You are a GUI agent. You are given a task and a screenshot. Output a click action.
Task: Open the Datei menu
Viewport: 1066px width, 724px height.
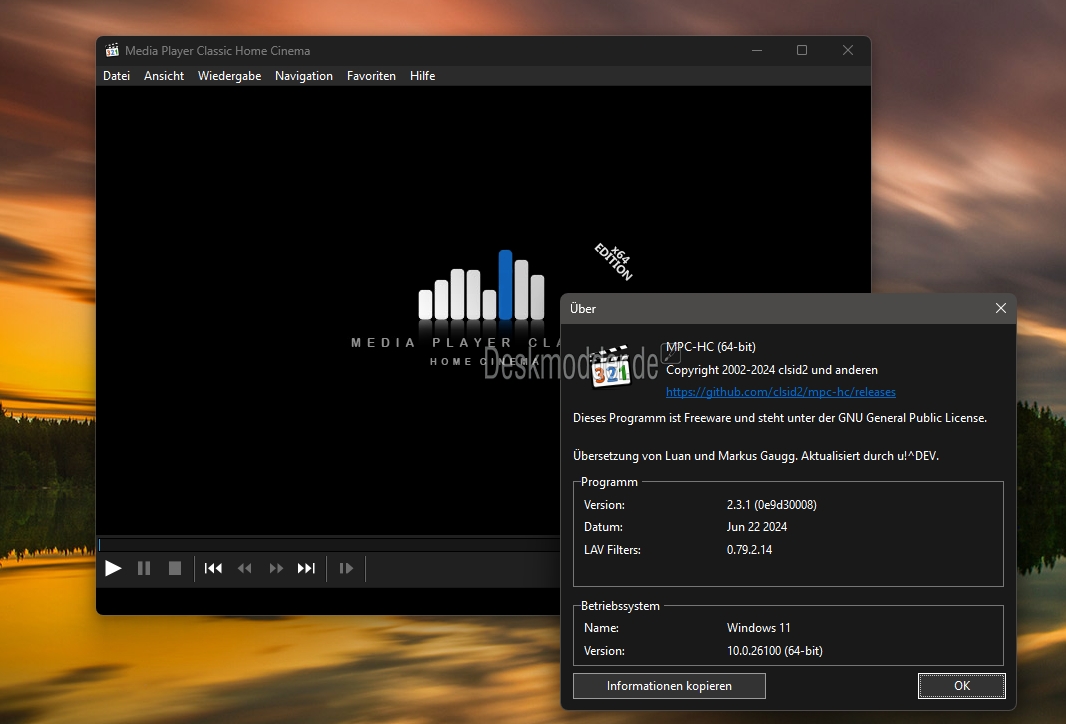(x=116, y=76)
